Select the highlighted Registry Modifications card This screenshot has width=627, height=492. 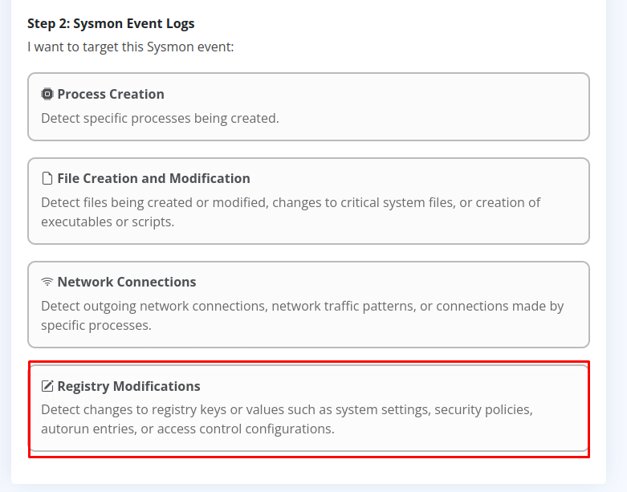[x=308, y=408]
